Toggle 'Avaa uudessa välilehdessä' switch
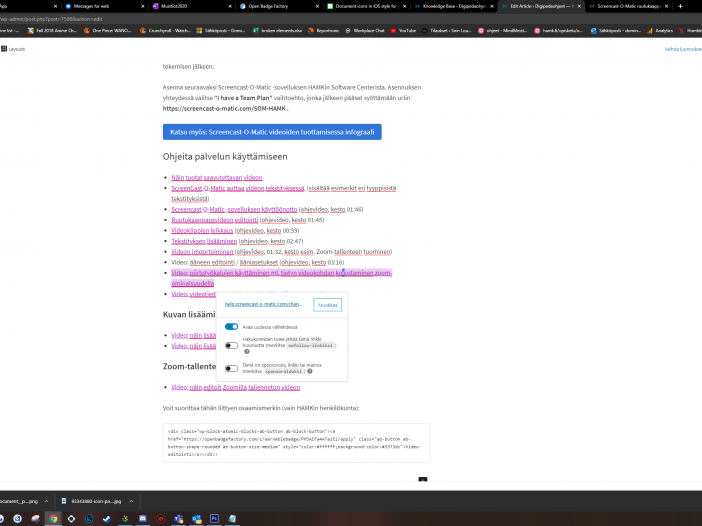 (231, 327)
